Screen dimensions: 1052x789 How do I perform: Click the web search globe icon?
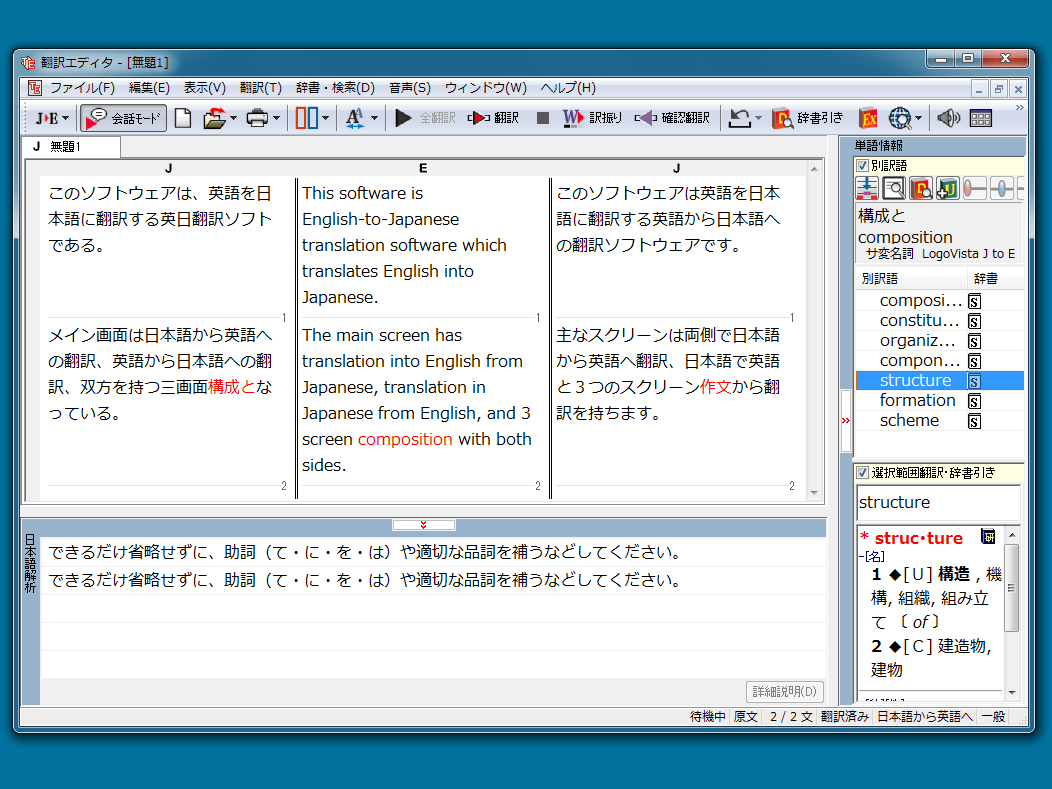tap(900, 118)
